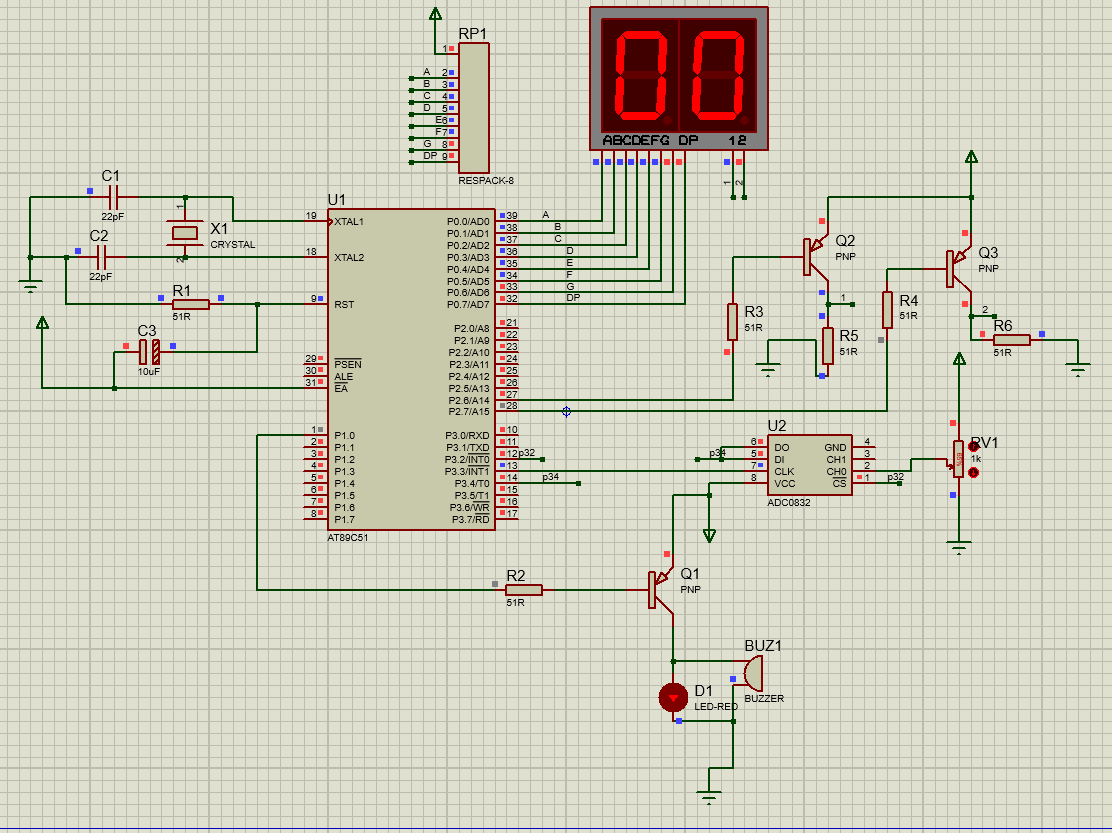Viewport: 1112px width, 833px height.
Task: Click the P2.6/A14 pin label
Action: coord(469,401)
